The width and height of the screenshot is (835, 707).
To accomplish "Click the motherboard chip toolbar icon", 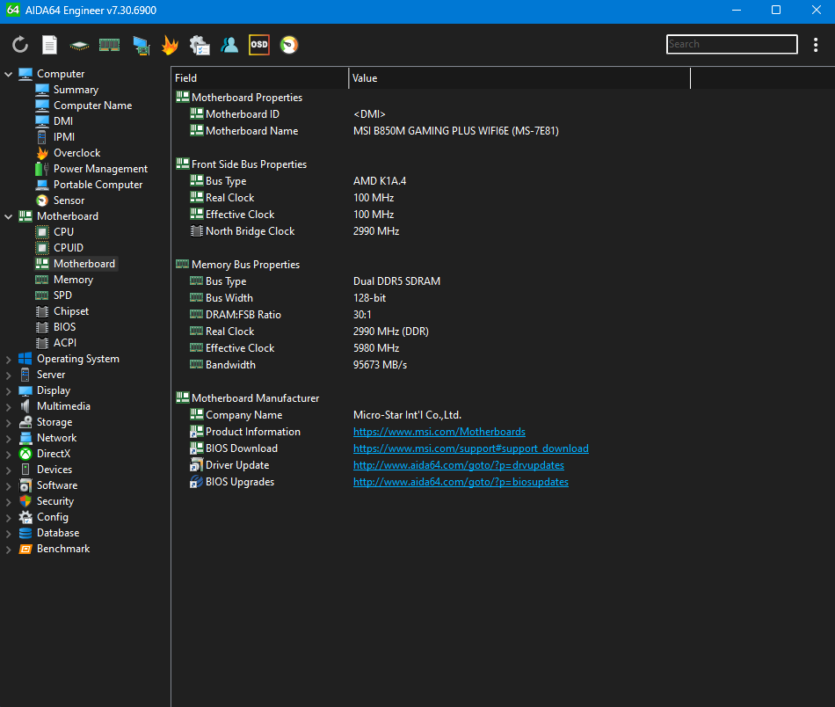I will [79, 46].
